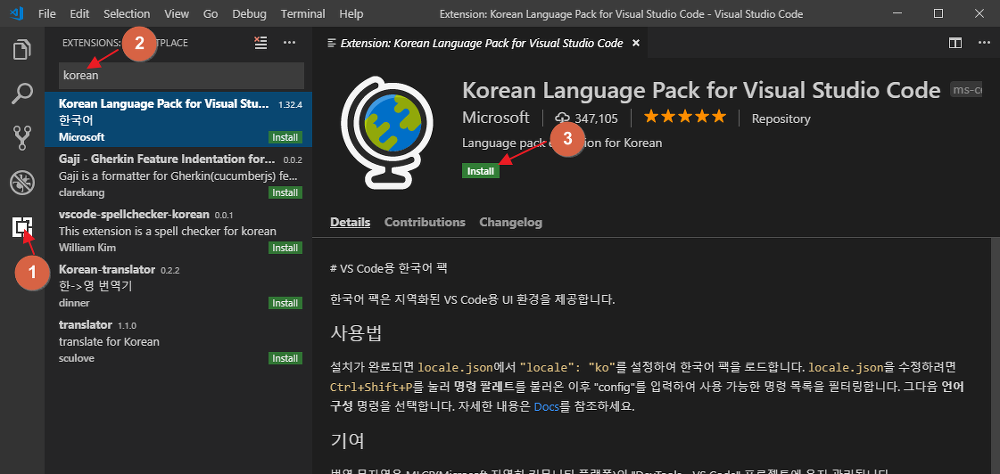
Task: Click the extension details vertical scrollbar
Action: (x=996, y=356)
